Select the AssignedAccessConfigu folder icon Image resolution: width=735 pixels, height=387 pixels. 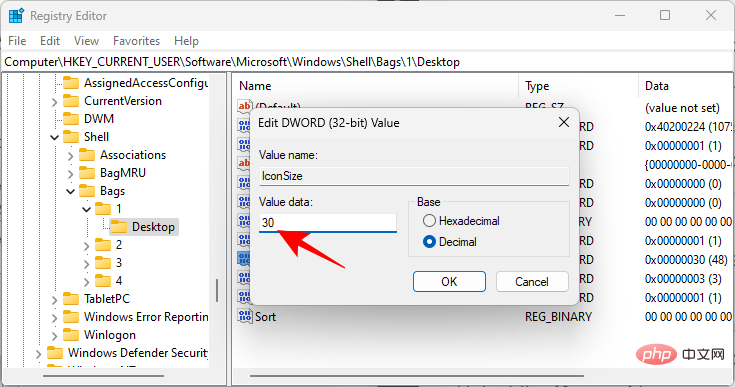(x=71, y=83)
